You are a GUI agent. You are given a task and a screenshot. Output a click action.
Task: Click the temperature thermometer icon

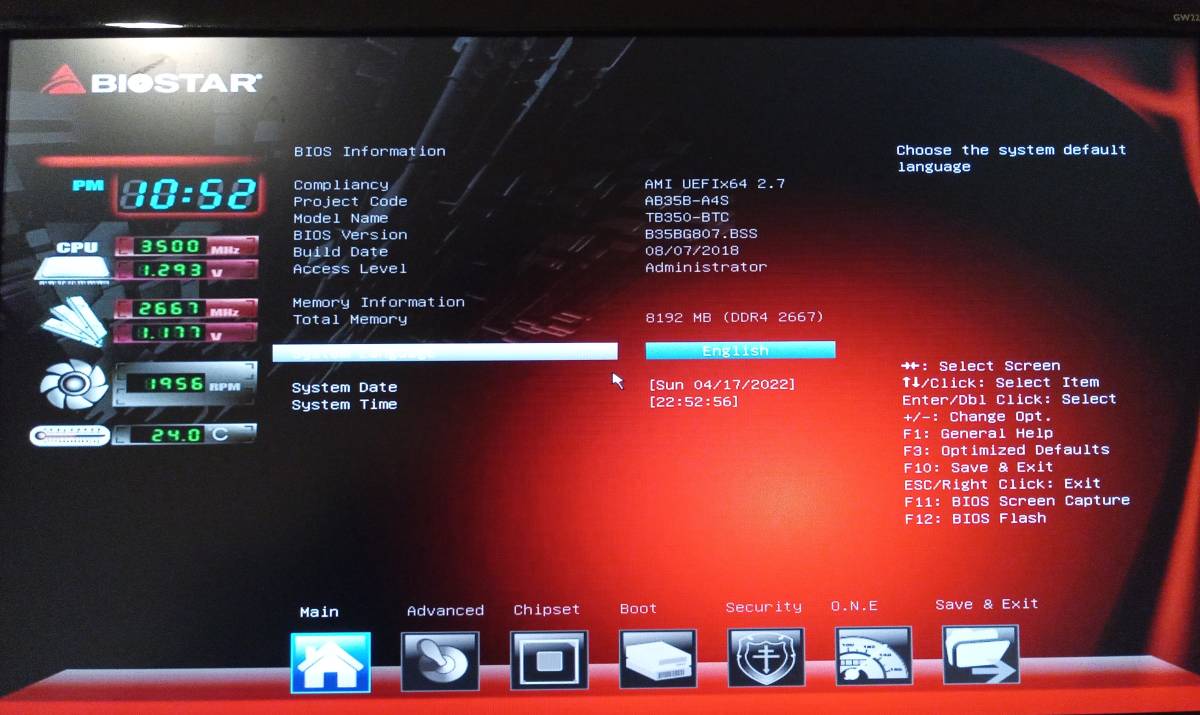(68, 434)
